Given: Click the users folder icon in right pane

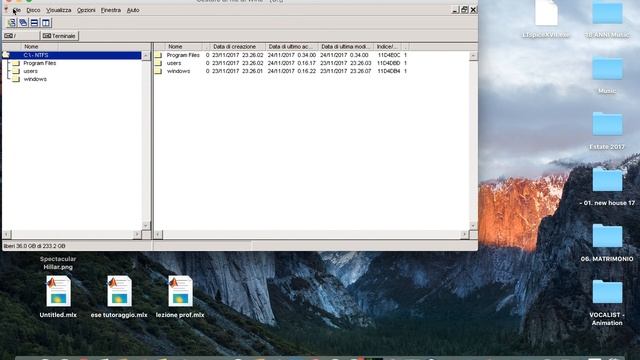Looking at the screenshot, I should point(159,63).
